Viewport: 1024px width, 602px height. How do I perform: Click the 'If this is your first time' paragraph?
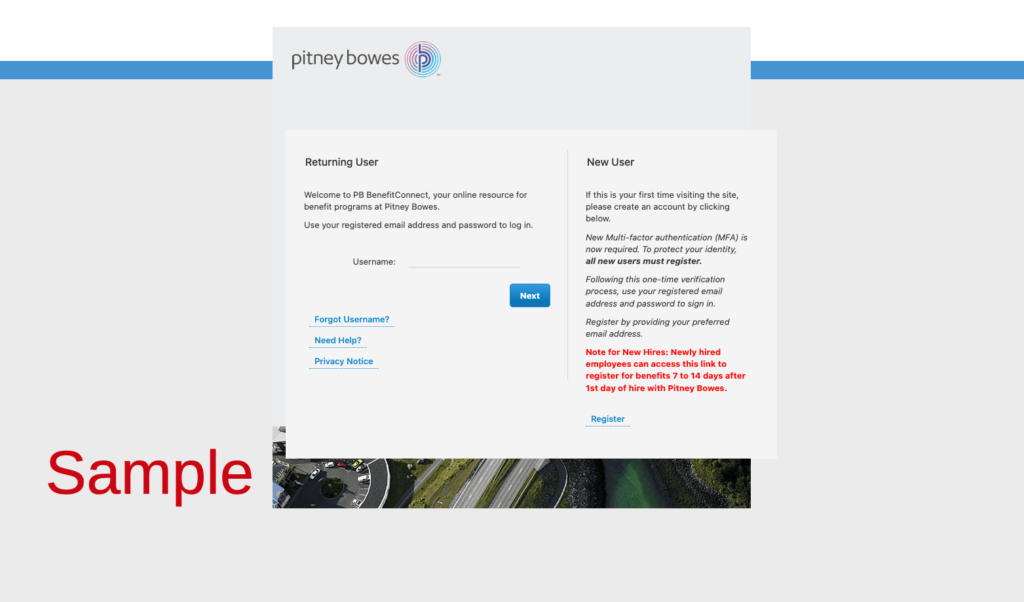662,206
